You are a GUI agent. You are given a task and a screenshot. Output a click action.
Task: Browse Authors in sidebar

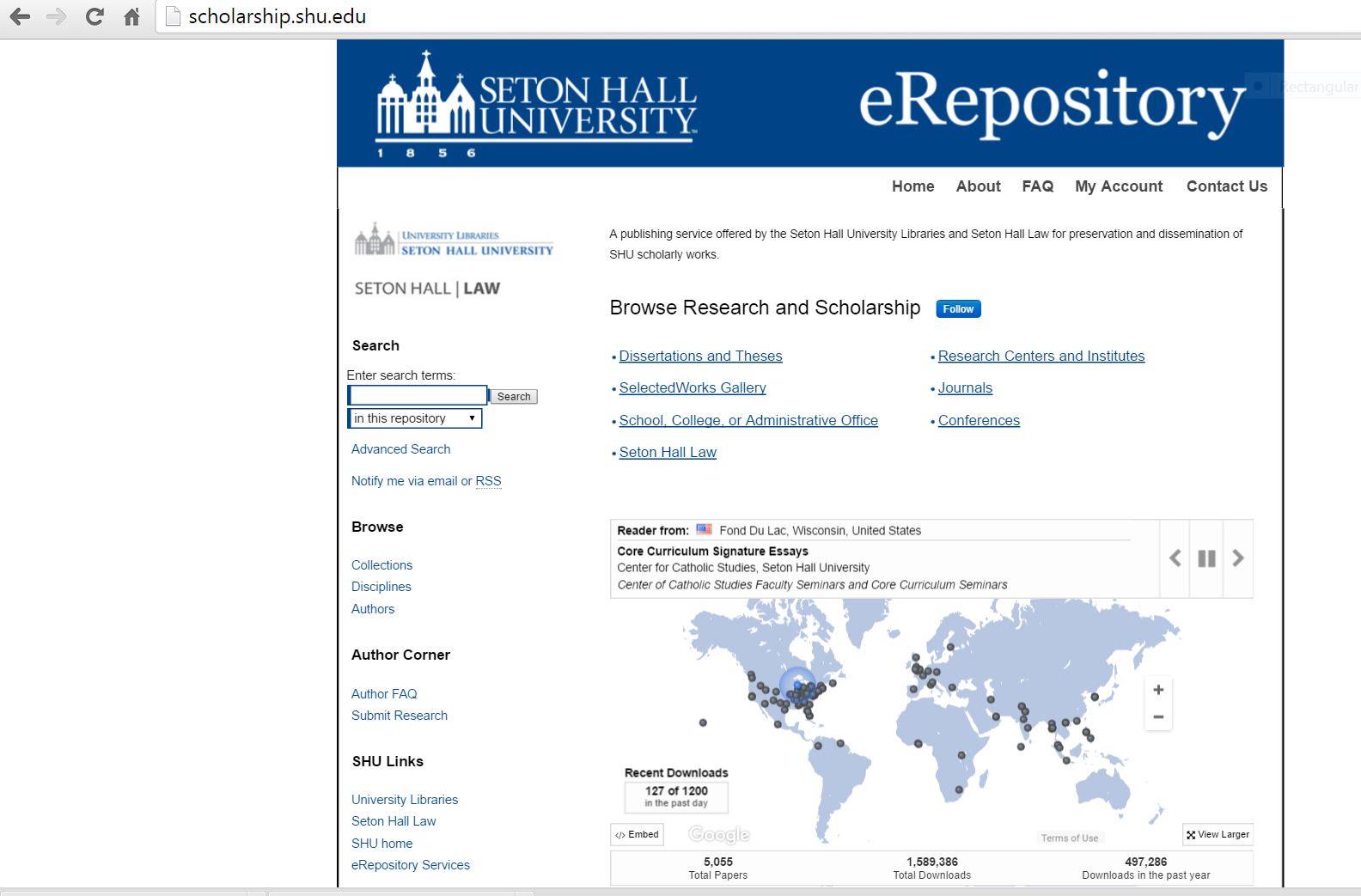click(x=373, y=609)
